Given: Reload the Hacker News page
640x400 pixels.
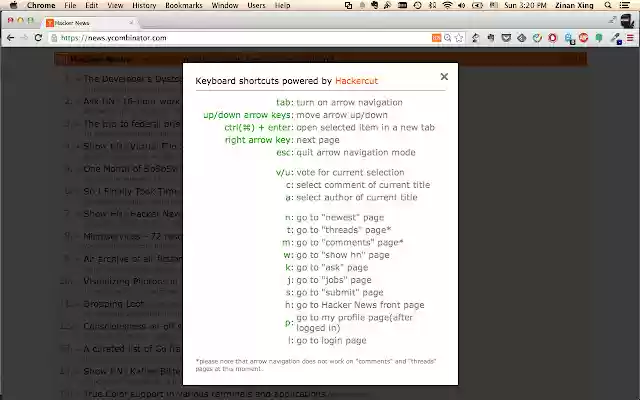Looking at the screenshot, I should (38, 38).
